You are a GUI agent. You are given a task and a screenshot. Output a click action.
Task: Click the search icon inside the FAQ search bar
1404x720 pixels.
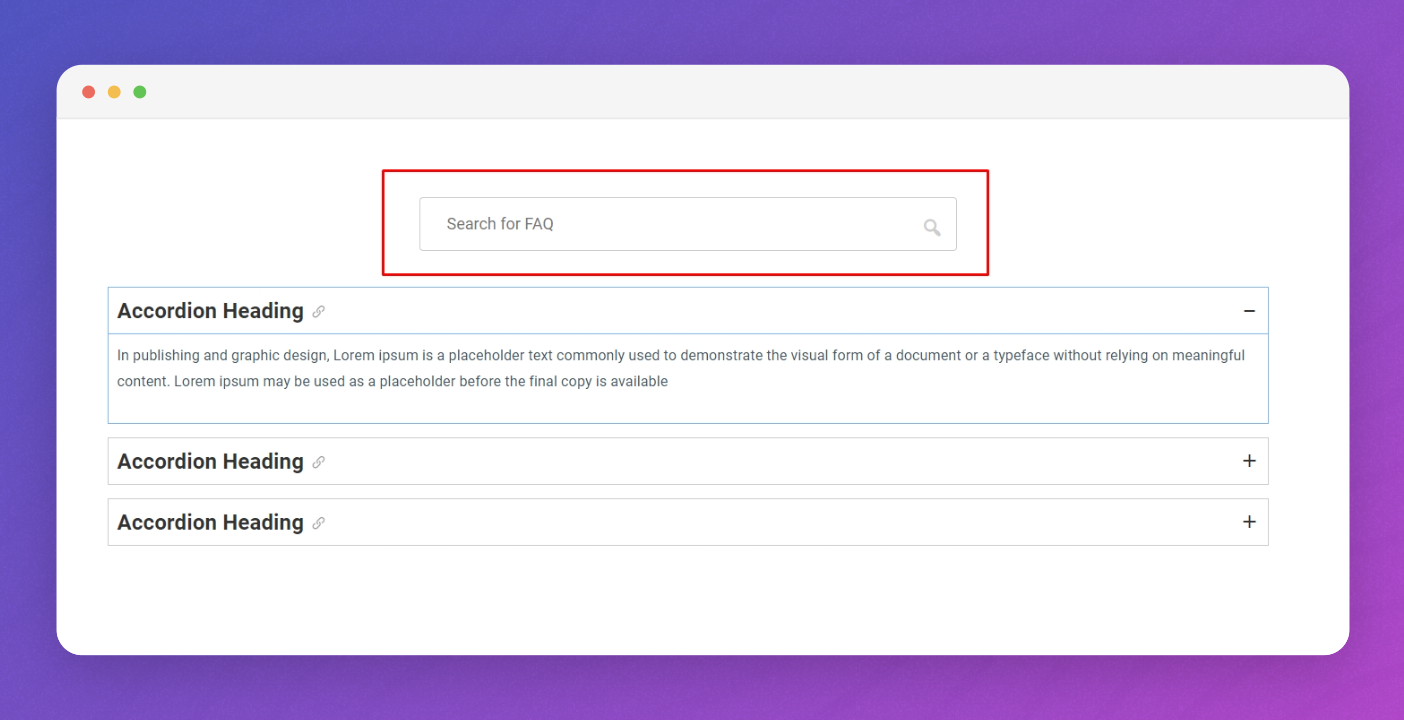[932, 226]
